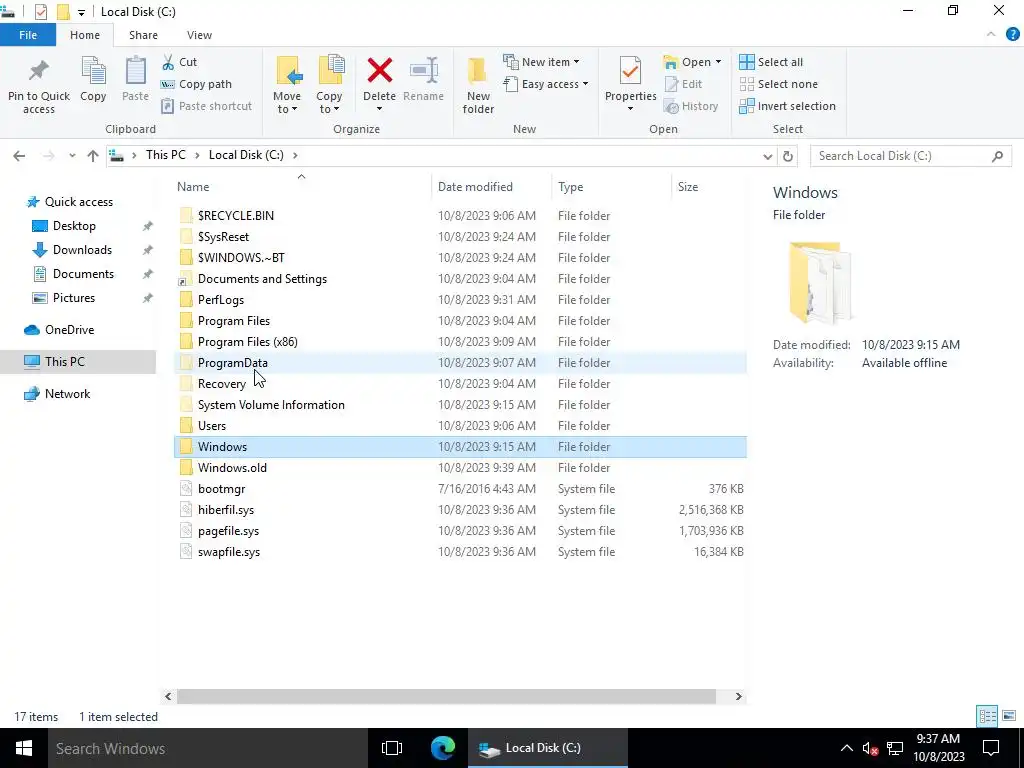Open the Action Center notification icon
1024x768 pixels.
991,748
